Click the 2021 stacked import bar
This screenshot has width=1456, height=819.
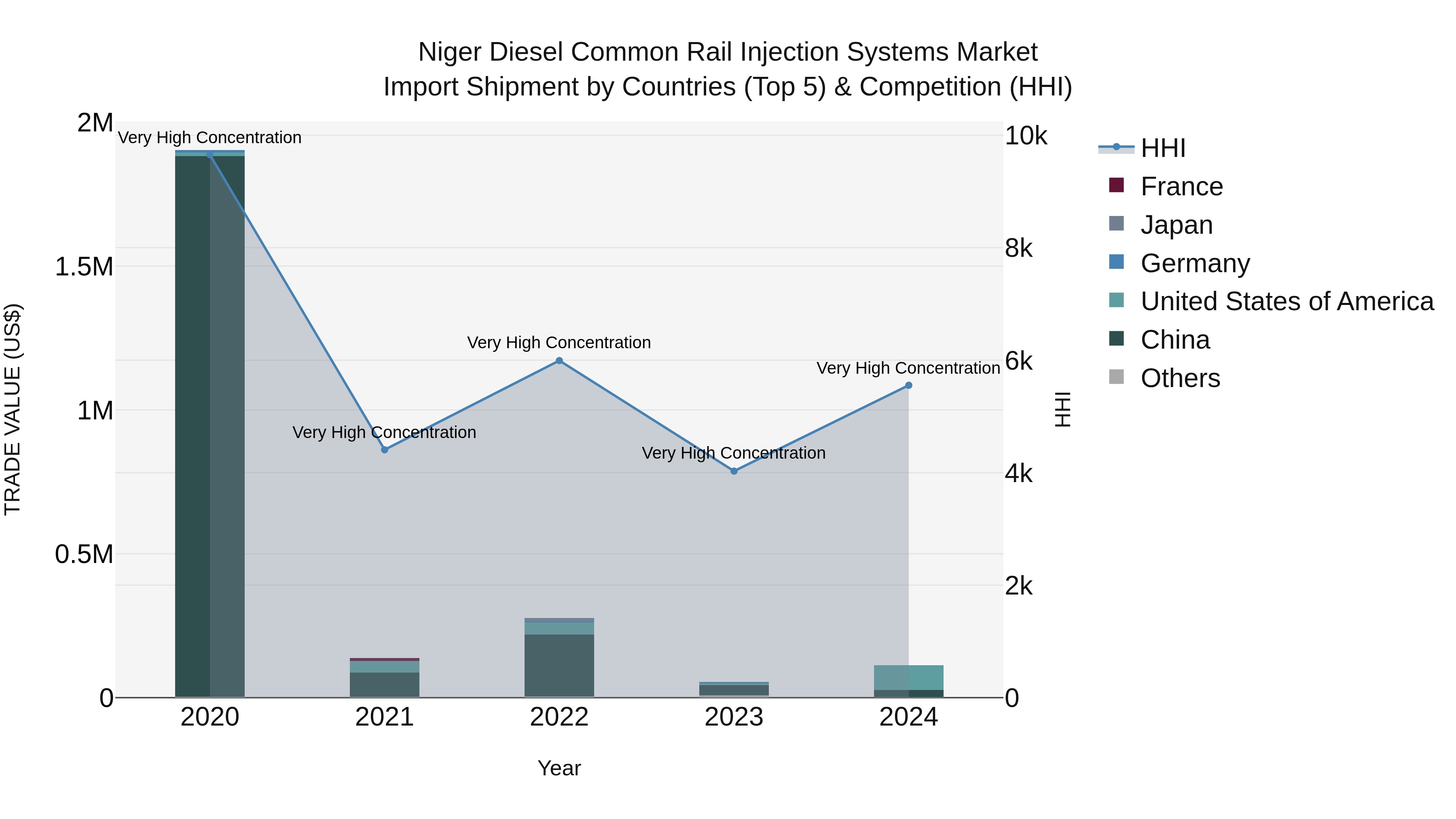[x=384, y=678]
